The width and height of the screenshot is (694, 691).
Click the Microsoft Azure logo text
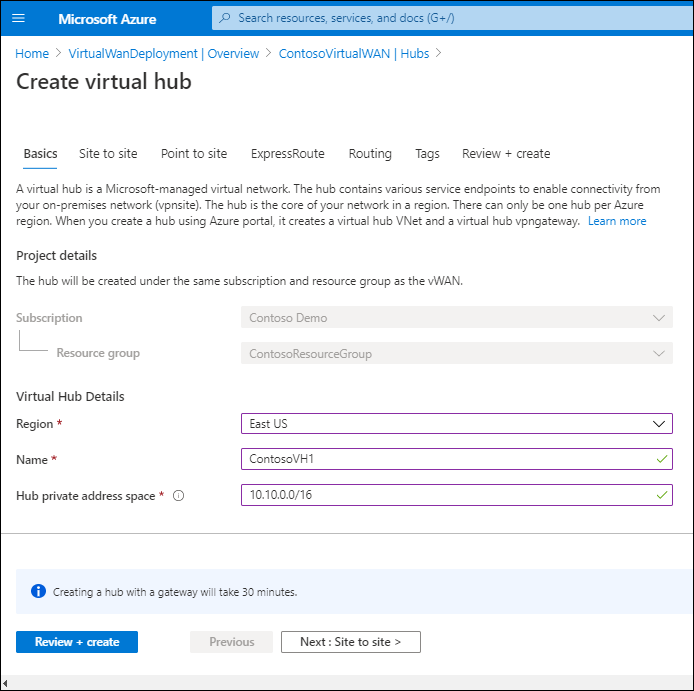point(107,19)
